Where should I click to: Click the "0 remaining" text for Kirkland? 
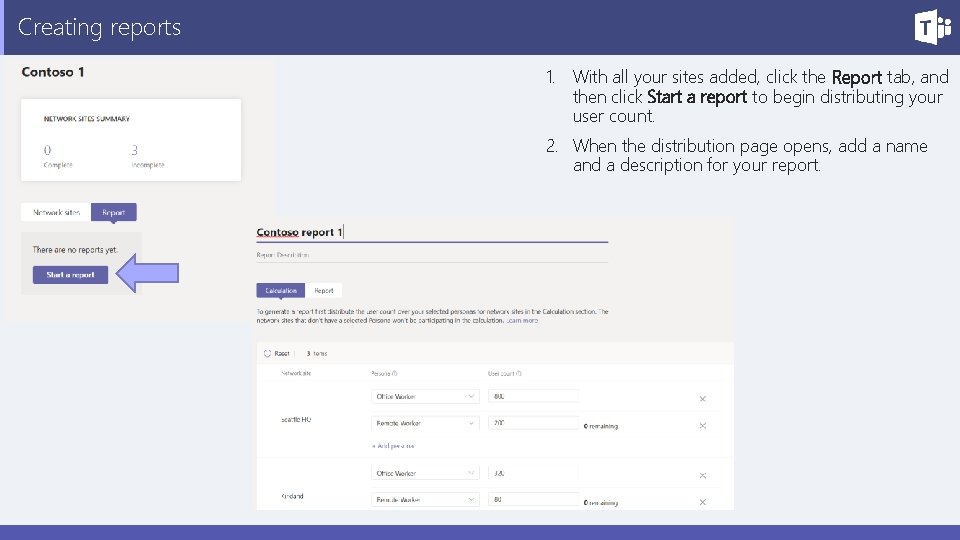601,503
